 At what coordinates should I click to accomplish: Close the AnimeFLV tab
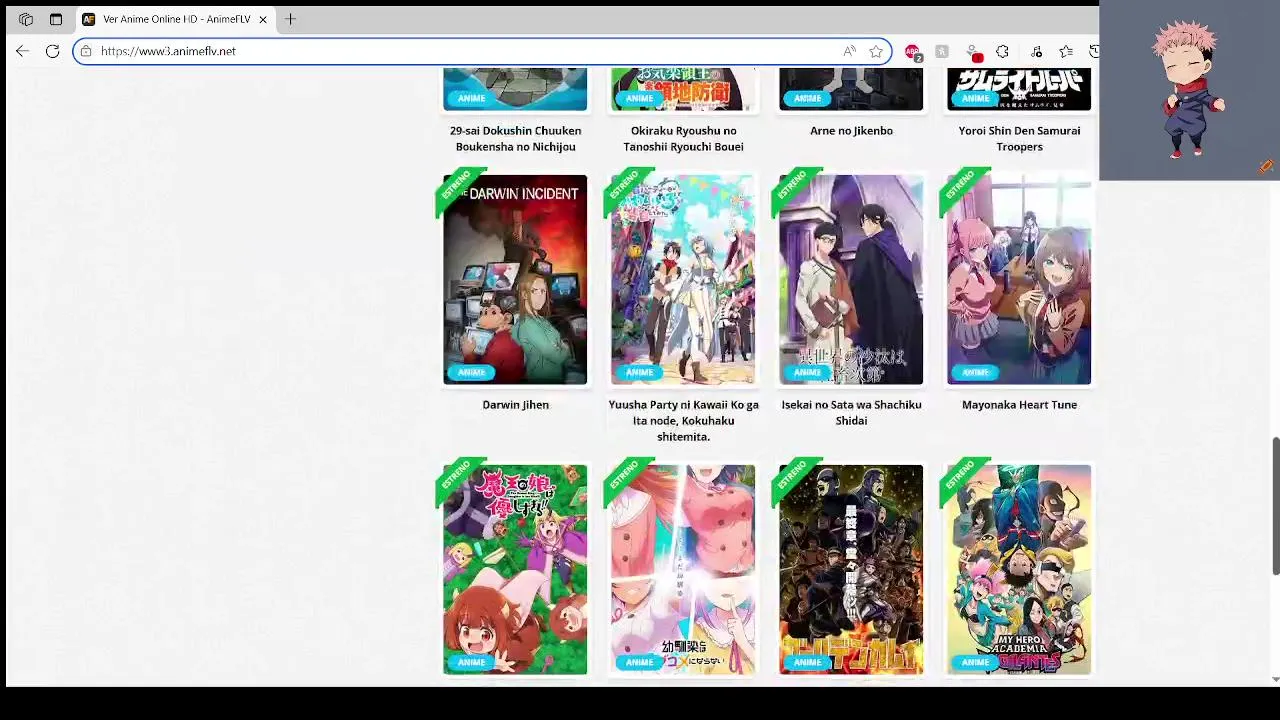click(263, 19)
